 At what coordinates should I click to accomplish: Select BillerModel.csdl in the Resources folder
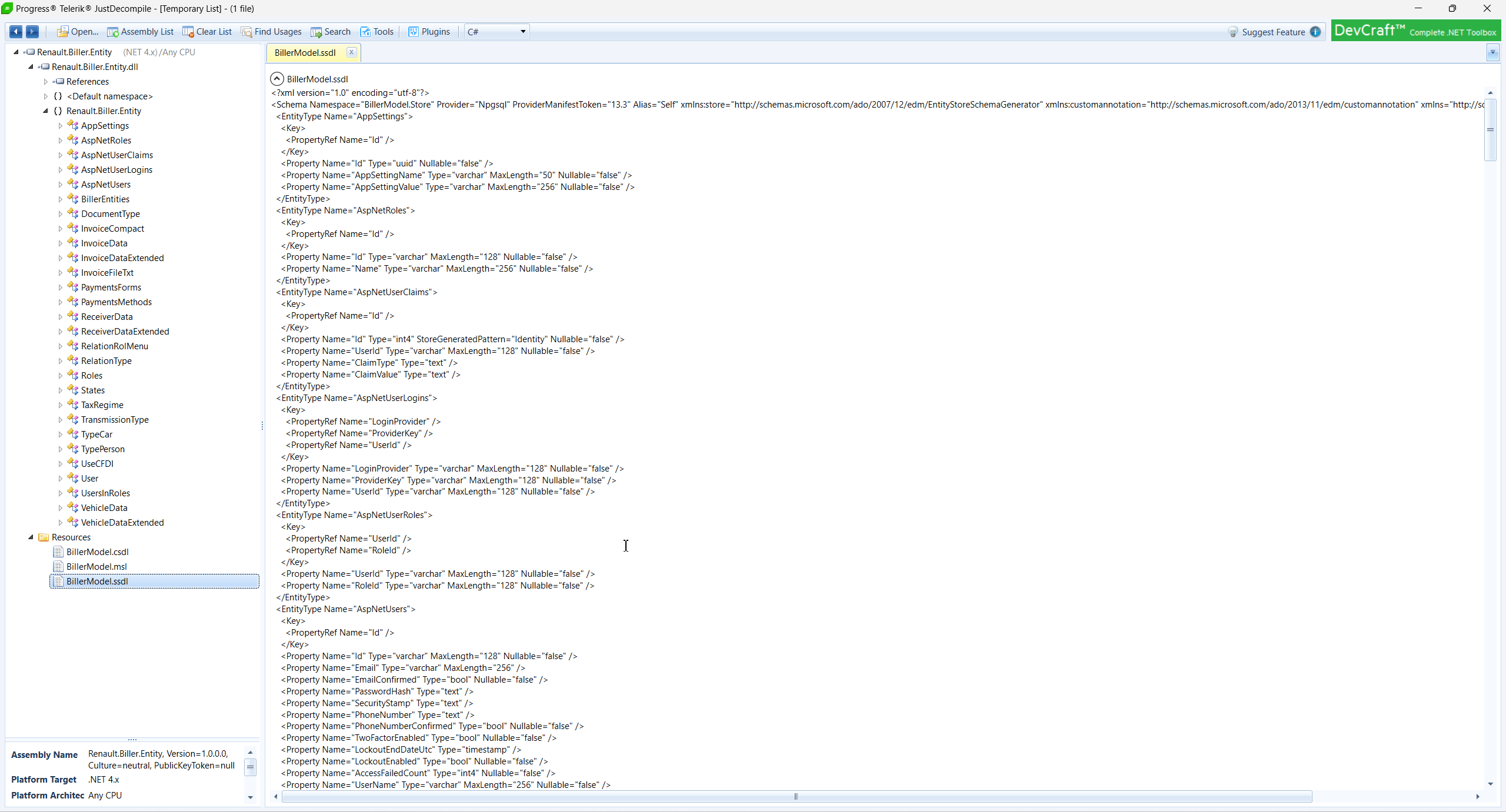click(97, 552)
